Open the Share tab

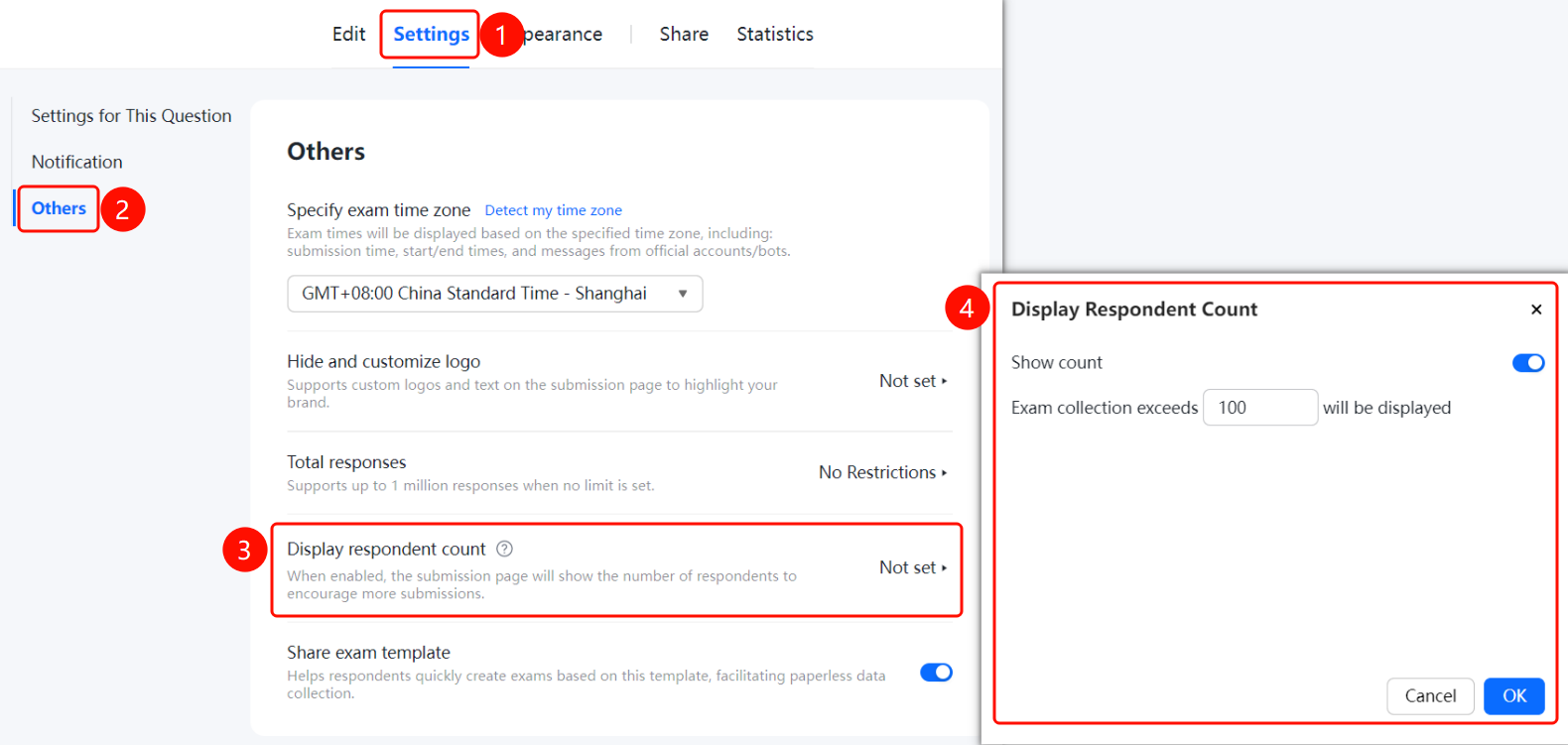684,34
